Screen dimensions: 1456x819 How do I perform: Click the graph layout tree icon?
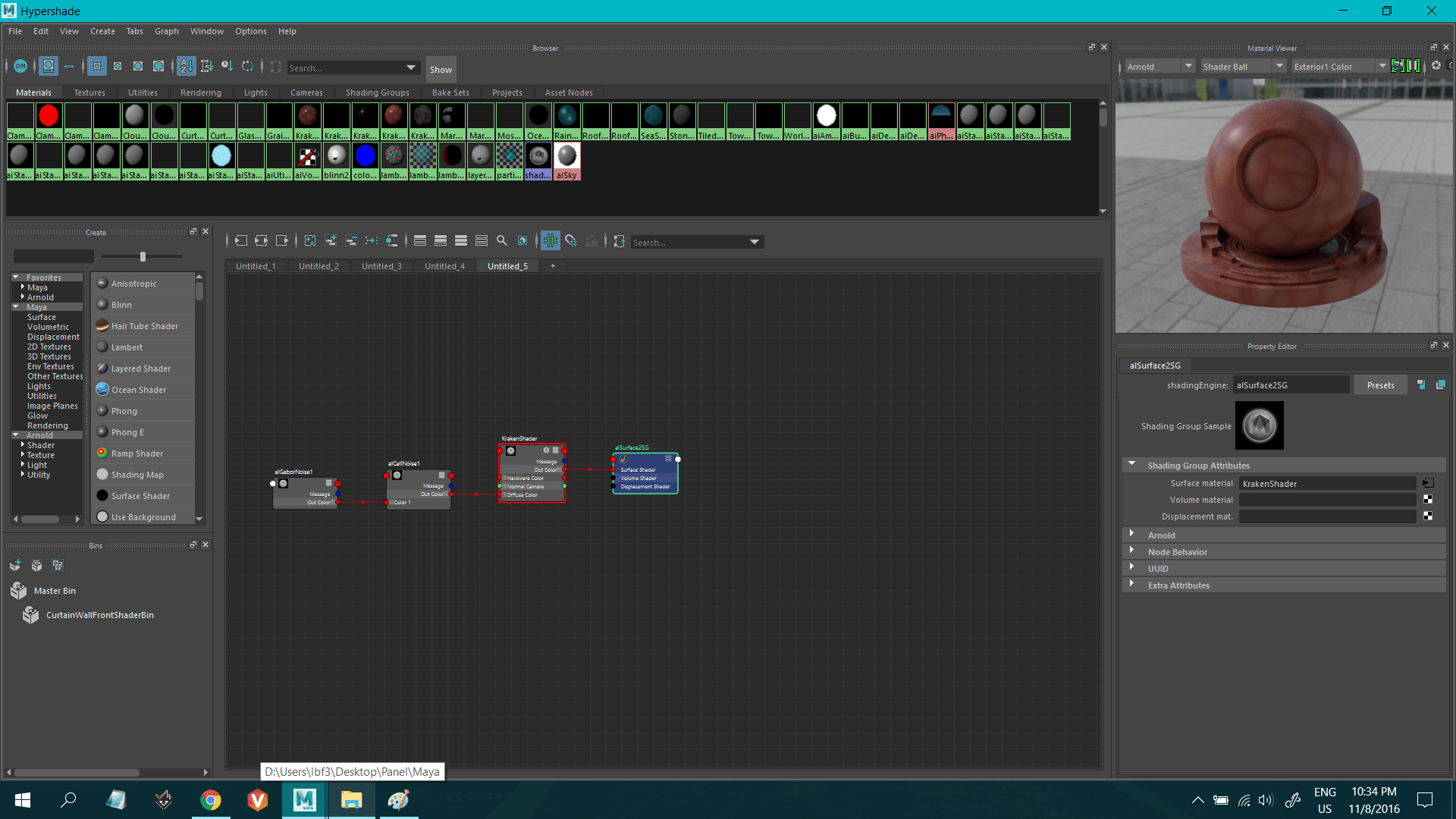tap(392, 240)
